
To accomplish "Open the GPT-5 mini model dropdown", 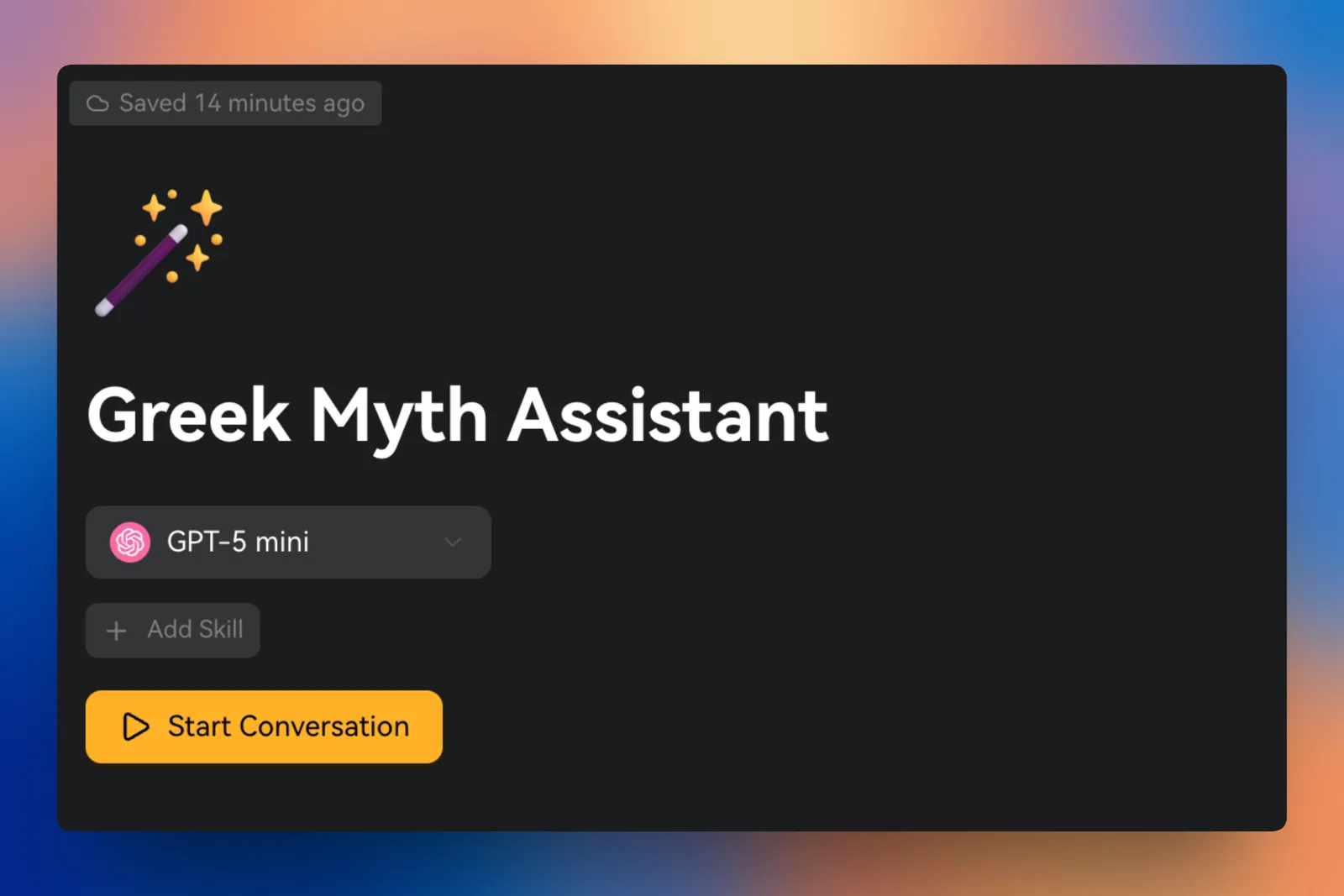I will click(x=288, y=542).
